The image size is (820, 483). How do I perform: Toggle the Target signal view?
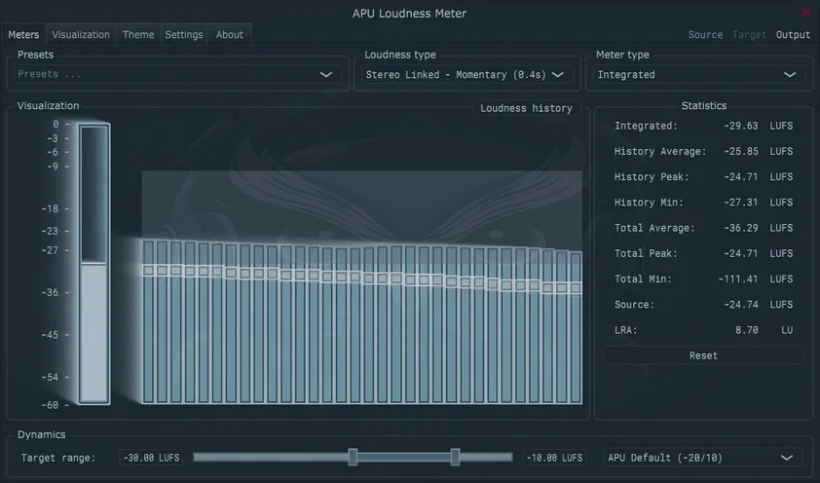pyautogui.click(x=749, y=35)
